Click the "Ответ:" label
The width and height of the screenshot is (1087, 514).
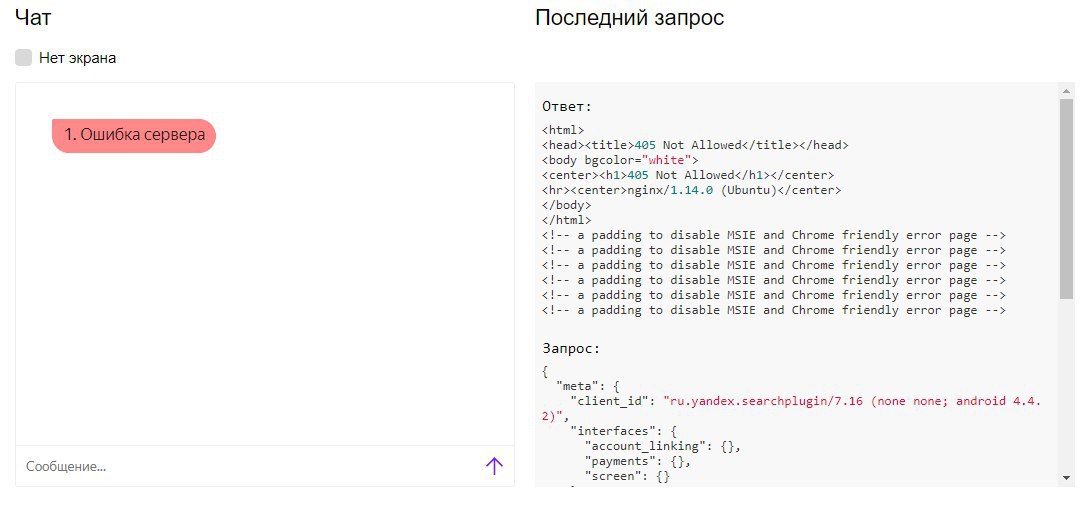coord(568,106)
